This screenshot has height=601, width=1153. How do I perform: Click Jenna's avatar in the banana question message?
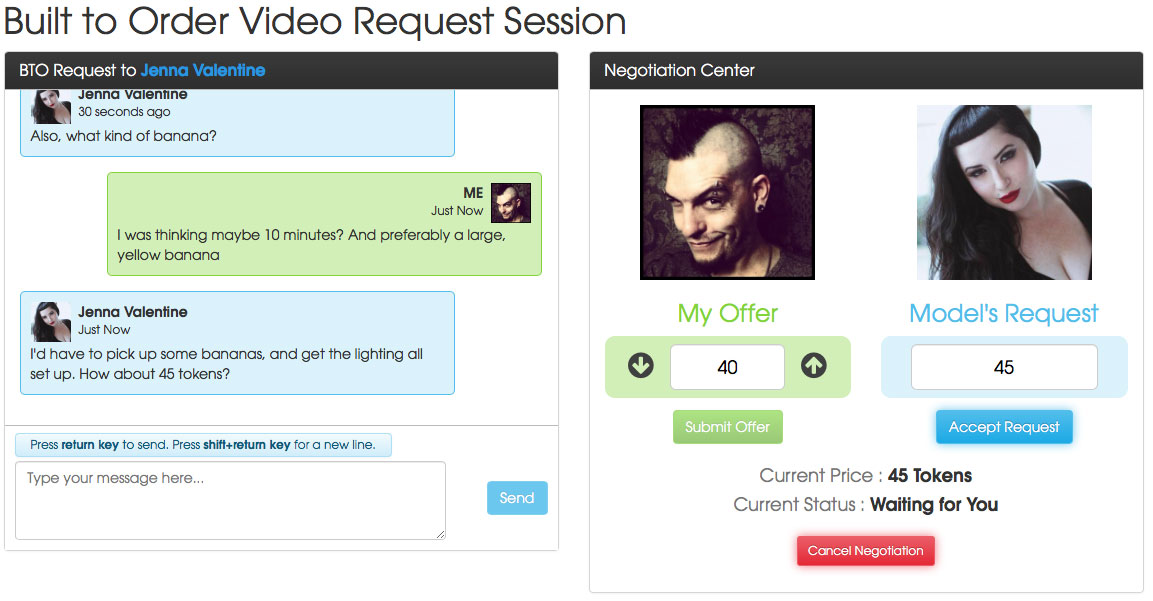[51, 107]
